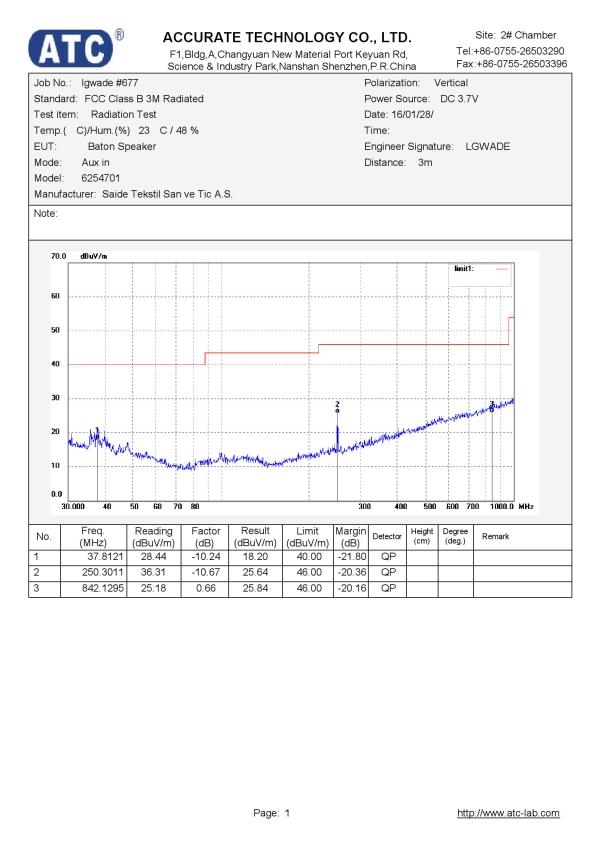
Task: Click the Degree (deg.) column header
Action: point(455,536)
